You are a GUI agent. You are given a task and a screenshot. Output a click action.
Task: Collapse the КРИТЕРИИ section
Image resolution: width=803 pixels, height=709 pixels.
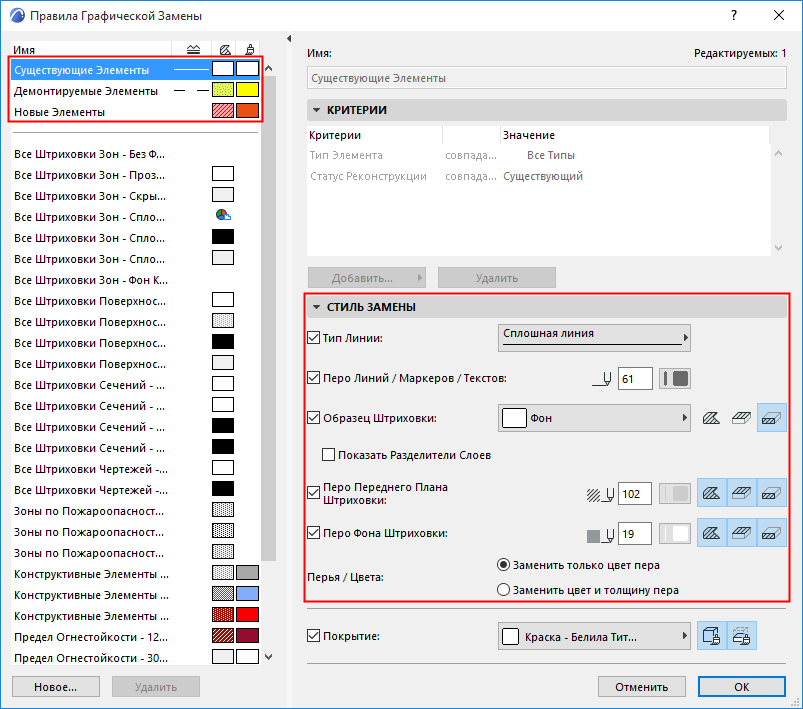[x=316, y=110]
